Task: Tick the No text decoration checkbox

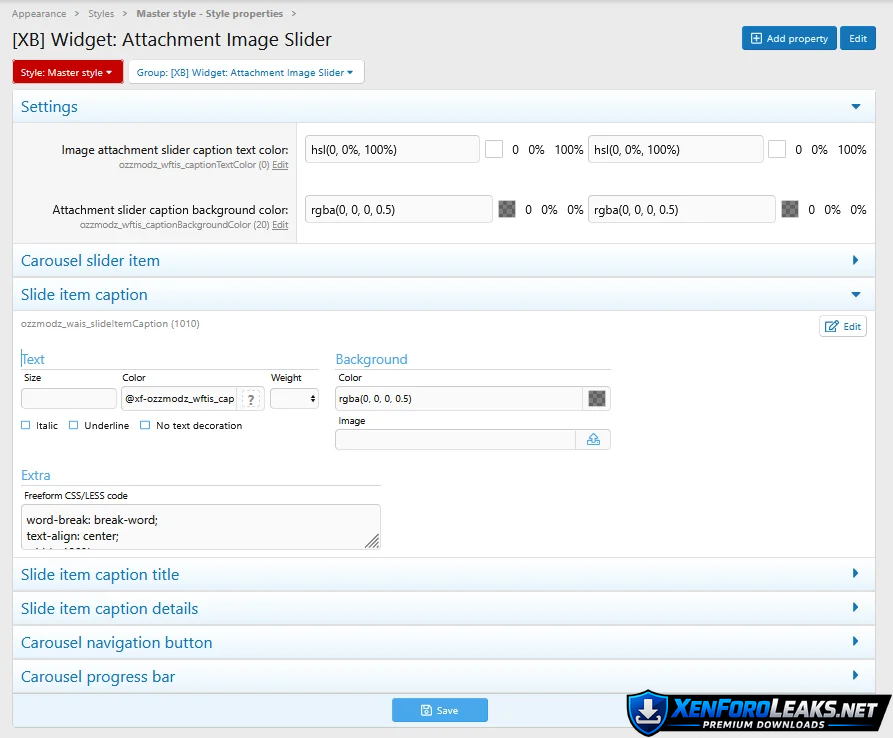Action: pyautogui.click(x=145, y=426)
